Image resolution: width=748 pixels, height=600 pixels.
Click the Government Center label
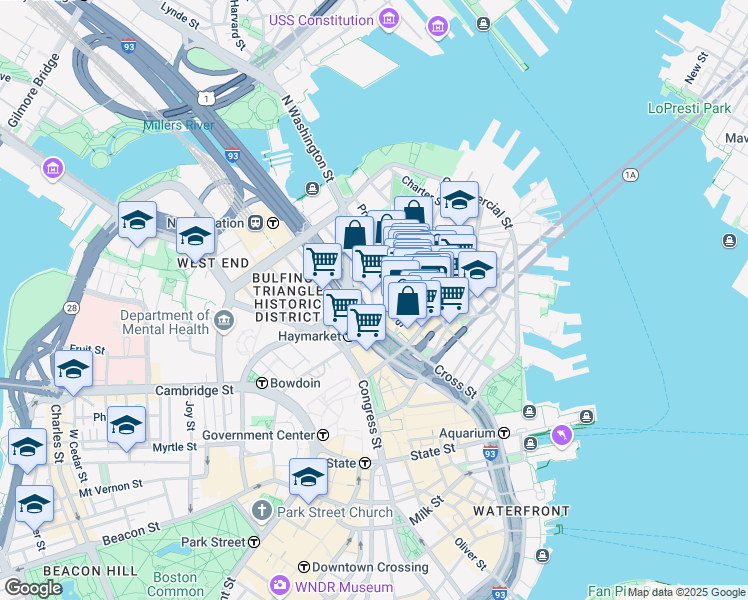(x=259, y=435)
